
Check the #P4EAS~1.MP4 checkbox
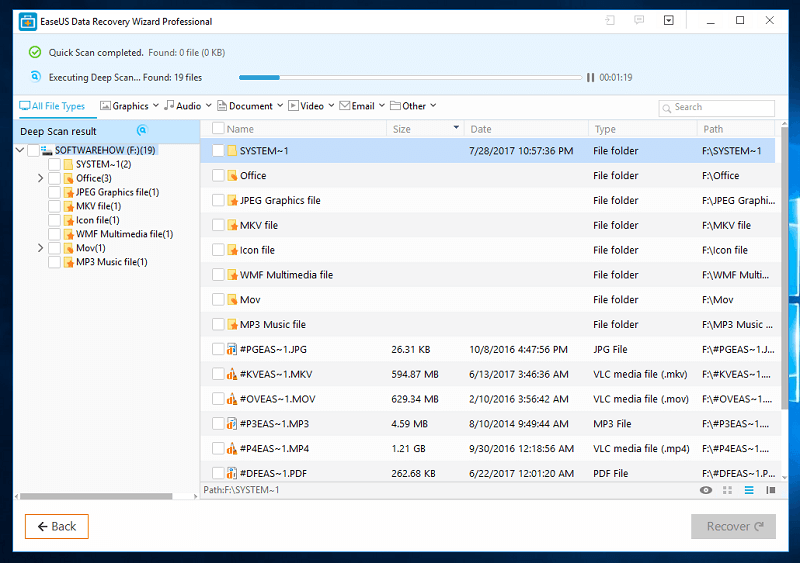coord(218,449)
